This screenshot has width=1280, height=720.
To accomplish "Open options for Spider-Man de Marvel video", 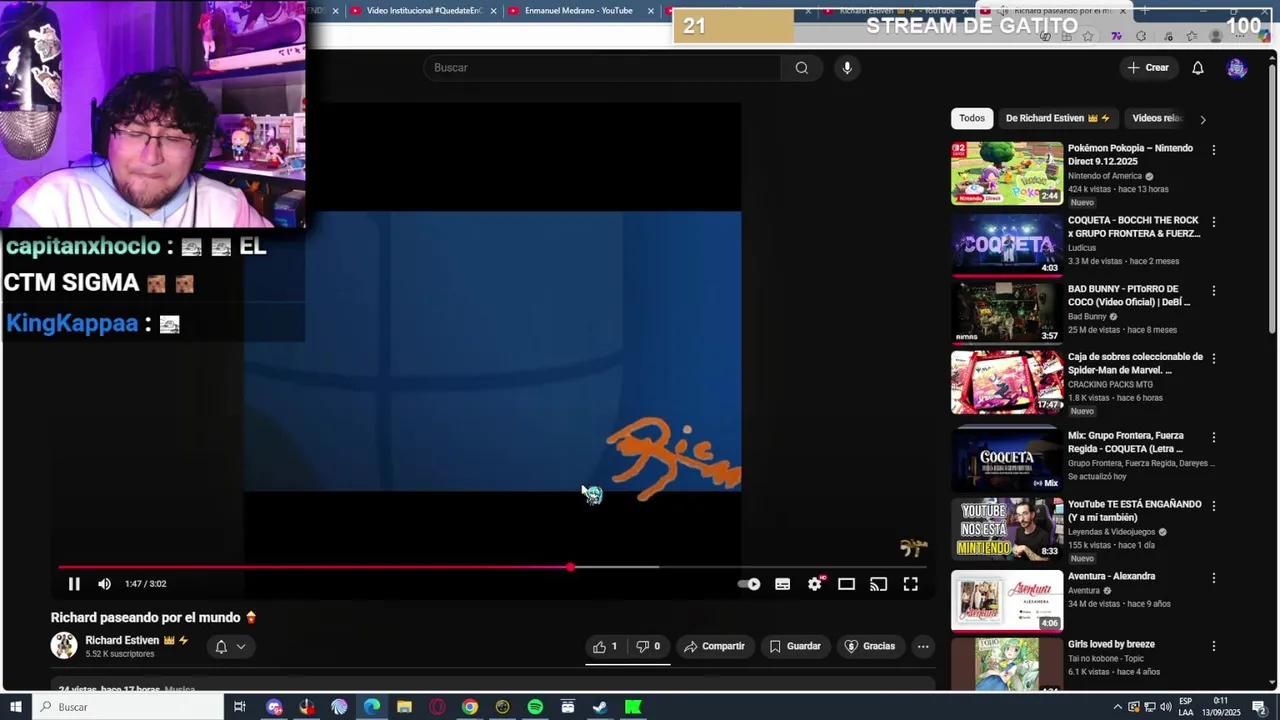I will pyautogui.click(x=1214, y=358).
